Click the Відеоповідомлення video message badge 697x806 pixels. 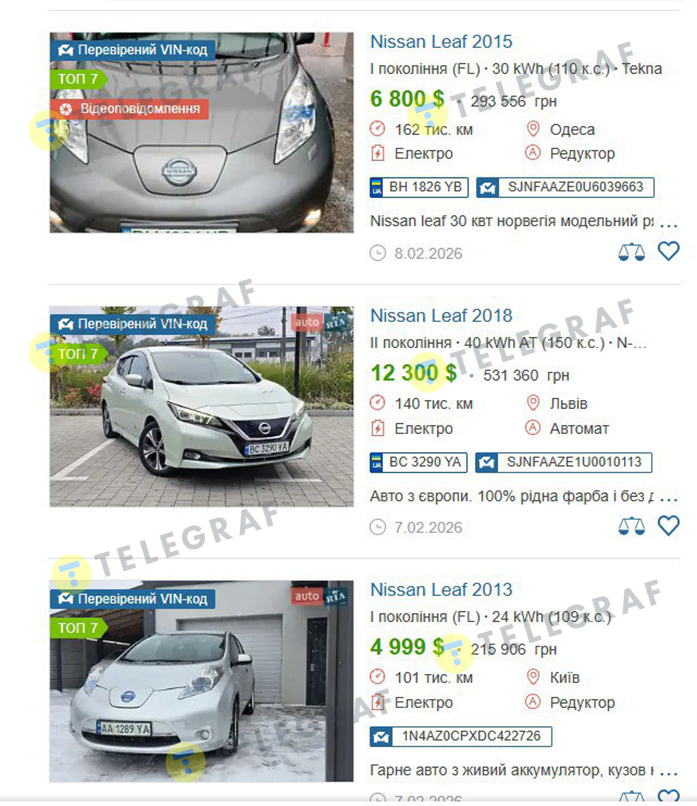tap(130, 109)
